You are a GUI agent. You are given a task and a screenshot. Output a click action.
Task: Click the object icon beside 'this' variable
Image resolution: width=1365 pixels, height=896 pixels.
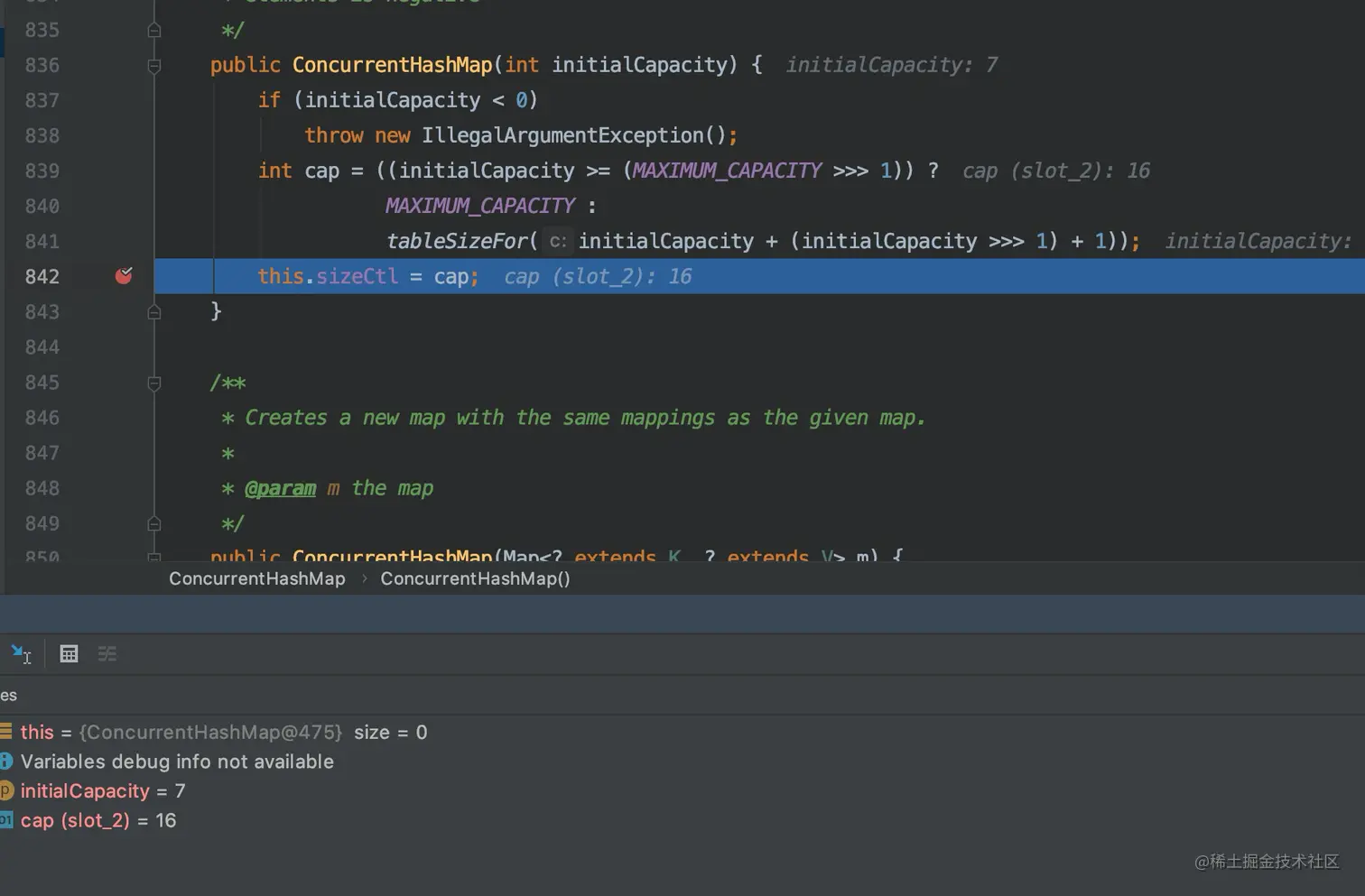5,731
